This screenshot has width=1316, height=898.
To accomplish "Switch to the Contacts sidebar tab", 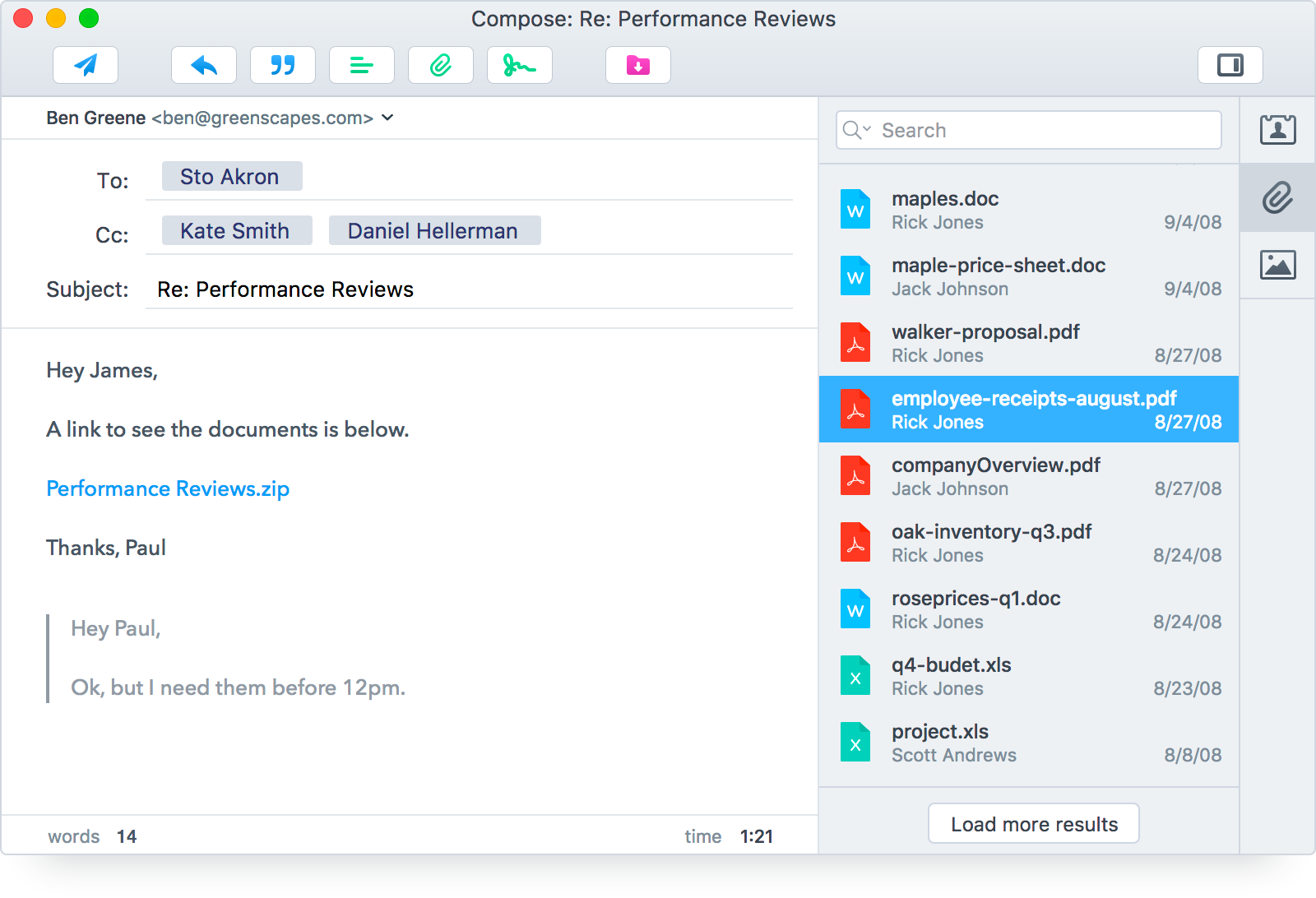I will pos(1277,130).
